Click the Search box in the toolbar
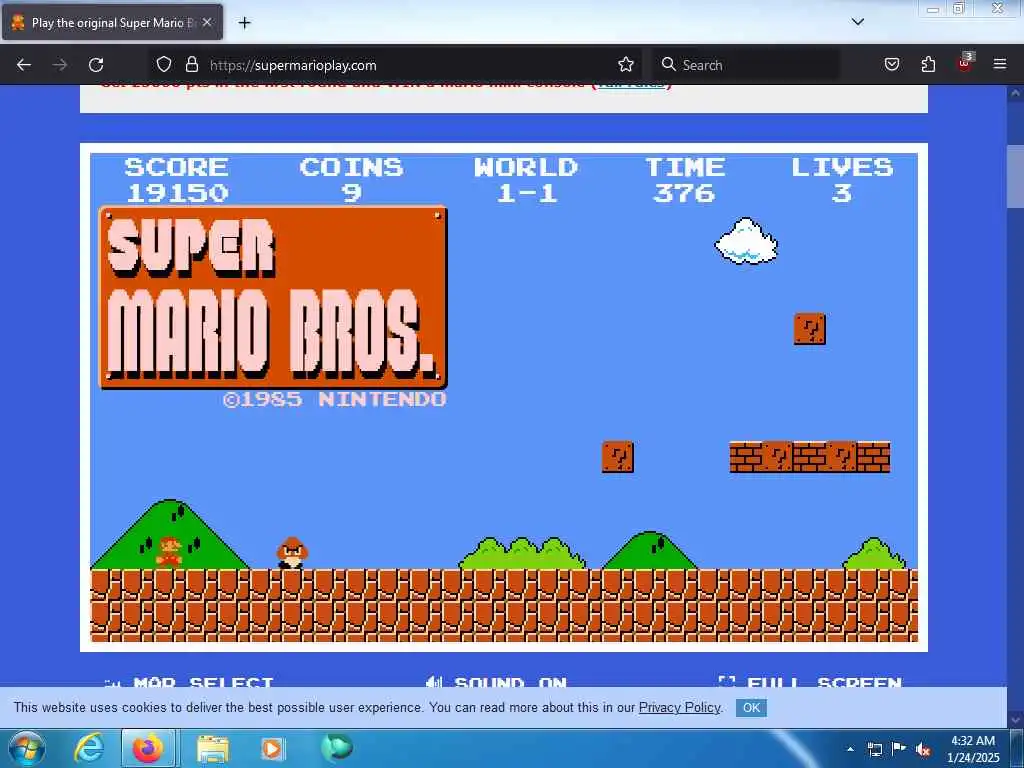 [x=746, y=65]
